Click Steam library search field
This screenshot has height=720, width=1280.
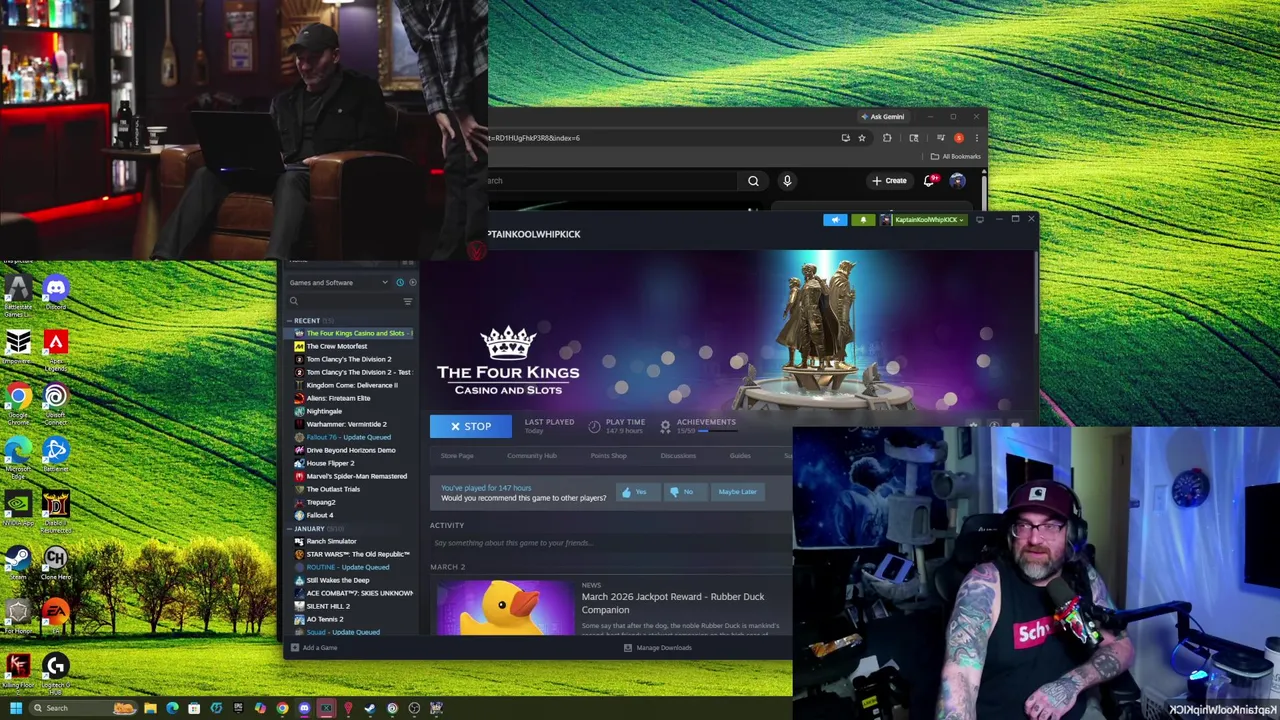(343, 301)
